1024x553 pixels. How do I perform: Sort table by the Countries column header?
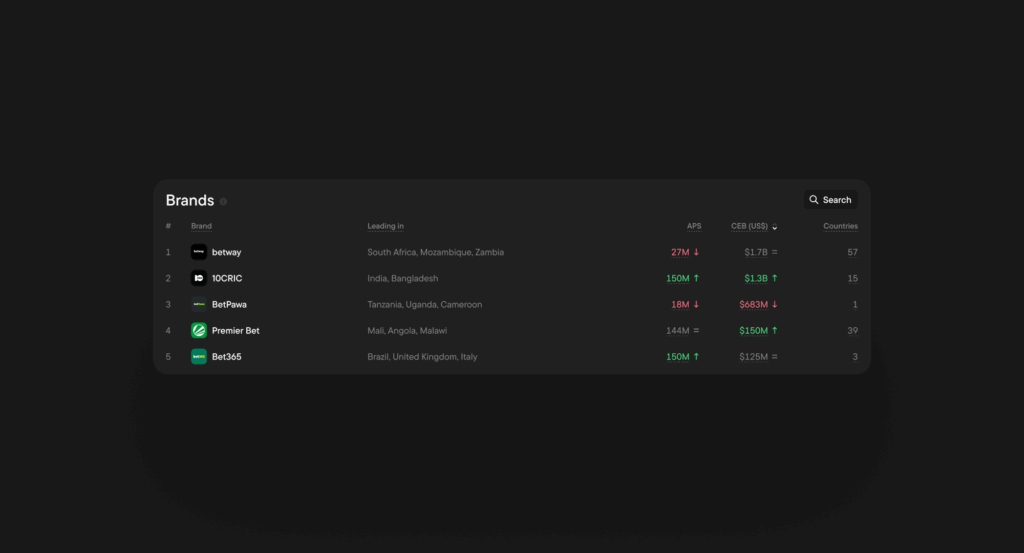tap(840, 226)
